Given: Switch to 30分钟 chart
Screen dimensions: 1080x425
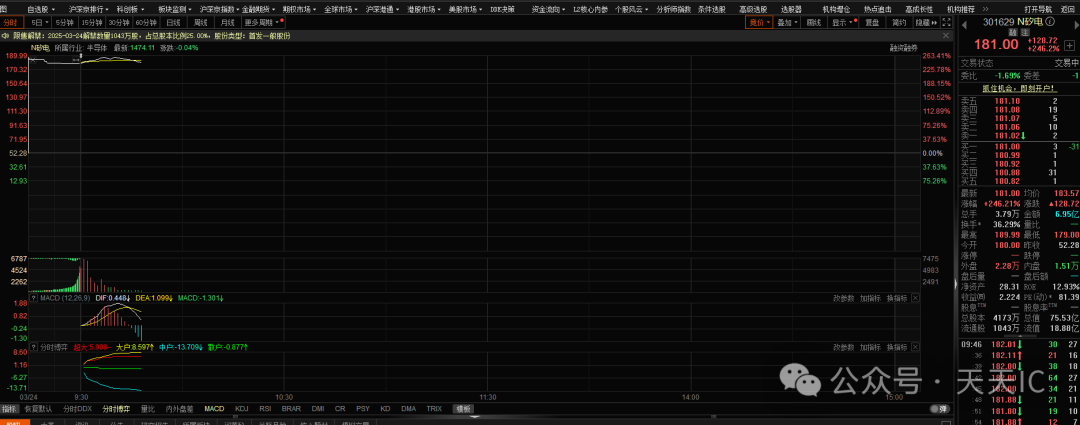Looking at the screenshot, I should 119,23.
